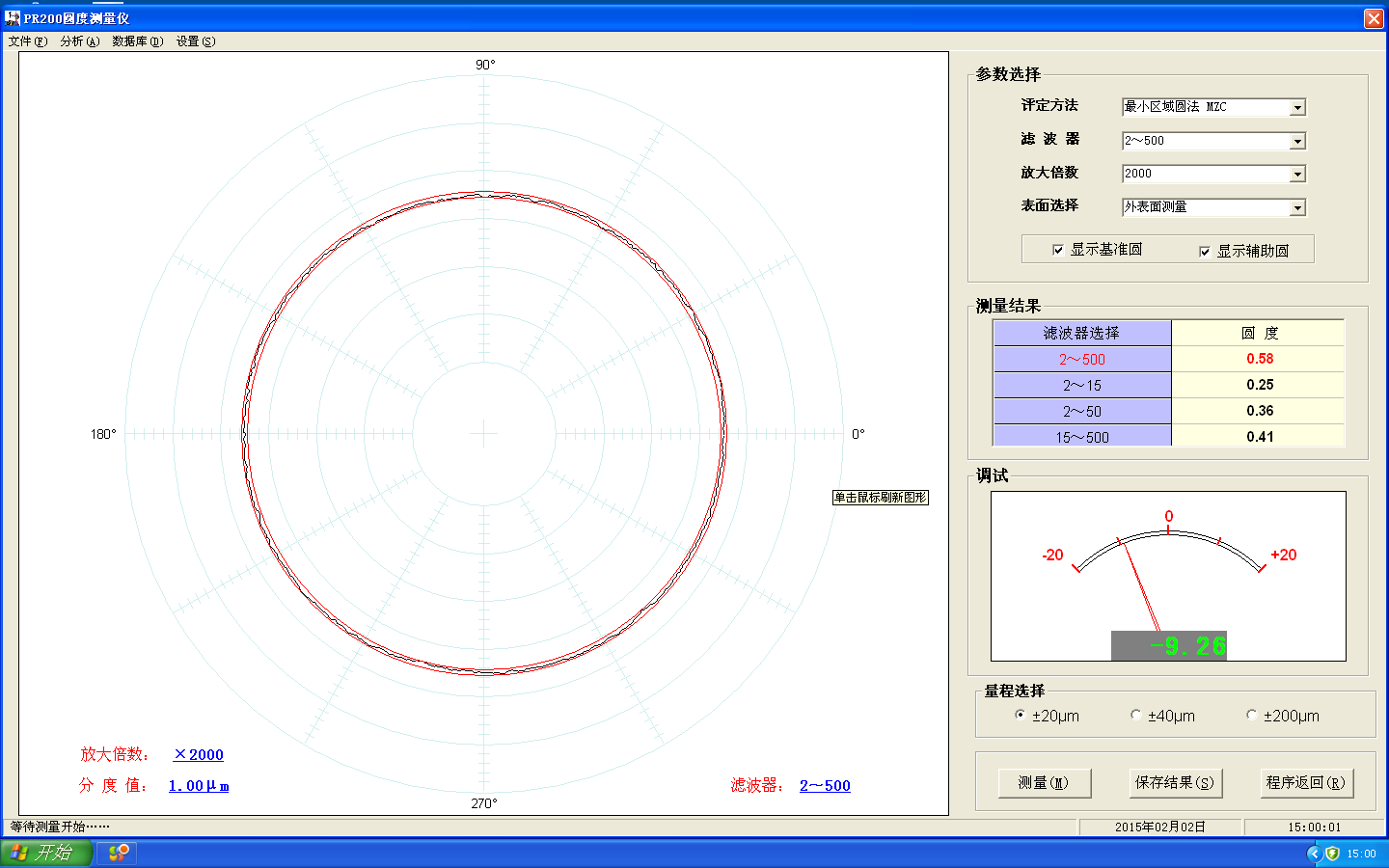Click the PR200 application icon on title bar
The image size is (1389, 868).
click(12, 17)
